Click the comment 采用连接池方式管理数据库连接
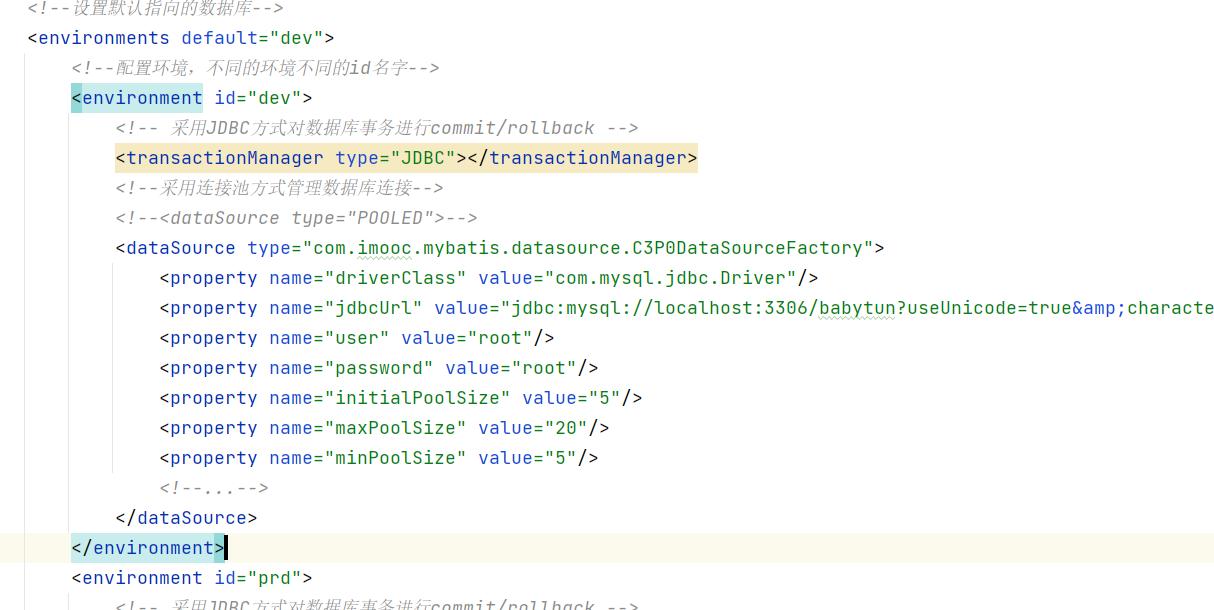1214x610 pixels. tap(279, 188)
